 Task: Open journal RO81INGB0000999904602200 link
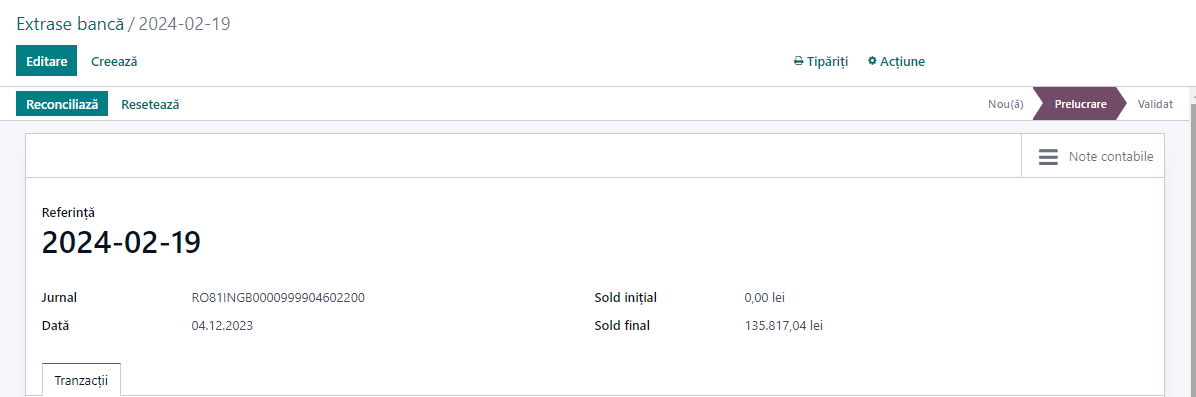278,297
